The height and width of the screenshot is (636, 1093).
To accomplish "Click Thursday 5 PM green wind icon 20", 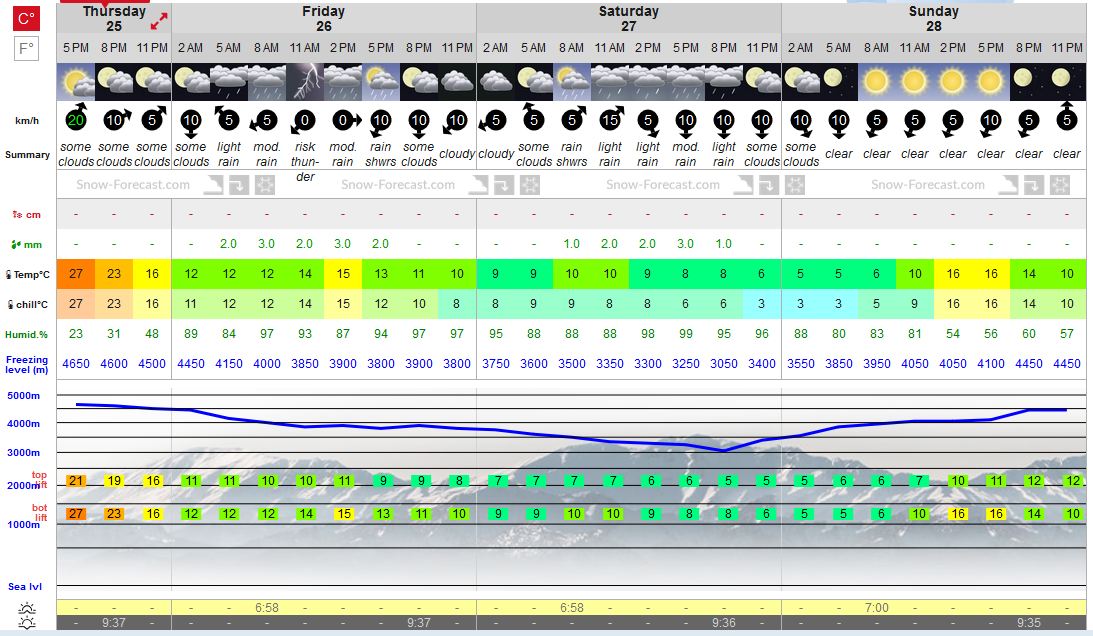I will point(76,119).
